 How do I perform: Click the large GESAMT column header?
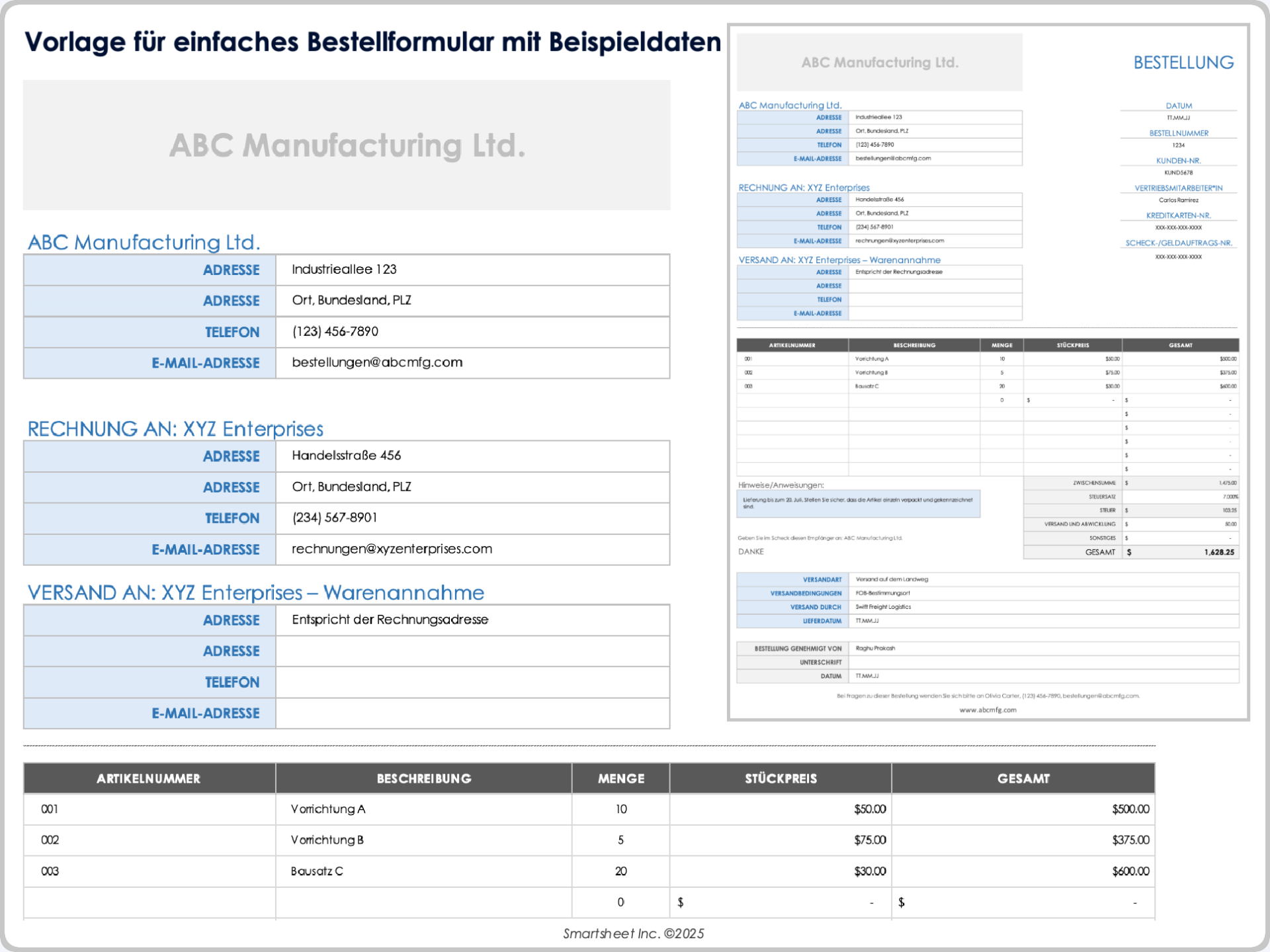pos(1023,778)
